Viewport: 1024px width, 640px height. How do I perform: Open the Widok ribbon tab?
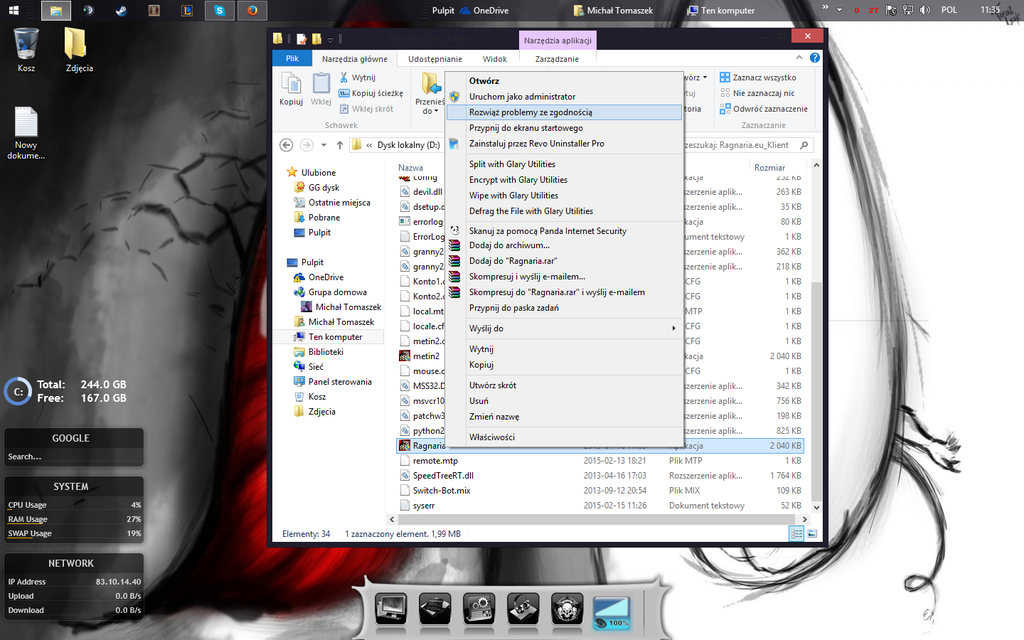click(494, 59)
